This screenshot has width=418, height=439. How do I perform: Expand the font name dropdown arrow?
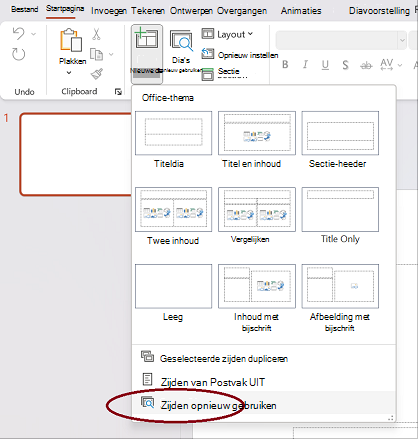(x=402, y=40)
